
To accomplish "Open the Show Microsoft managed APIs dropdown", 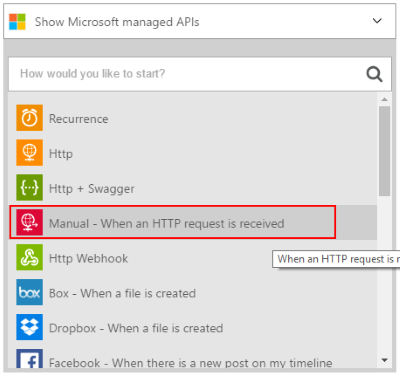I will tap(200, 21).
